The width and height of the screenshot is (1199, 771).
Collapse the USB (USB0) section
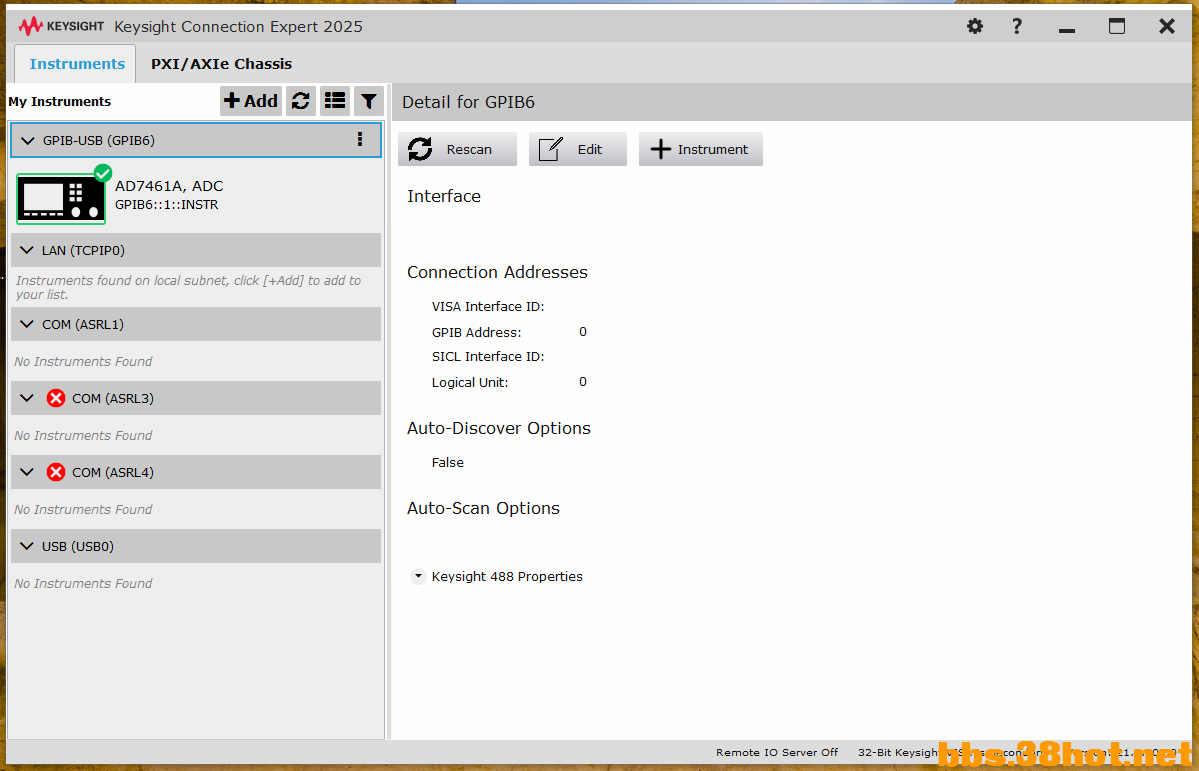28,546
